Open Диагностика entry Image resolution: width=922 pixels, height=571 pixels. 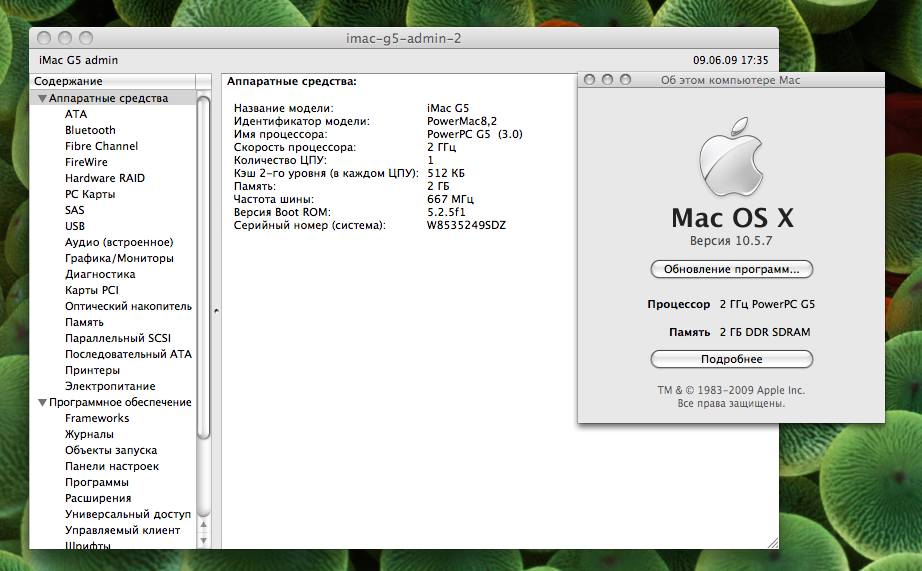(x=100, y=274)
